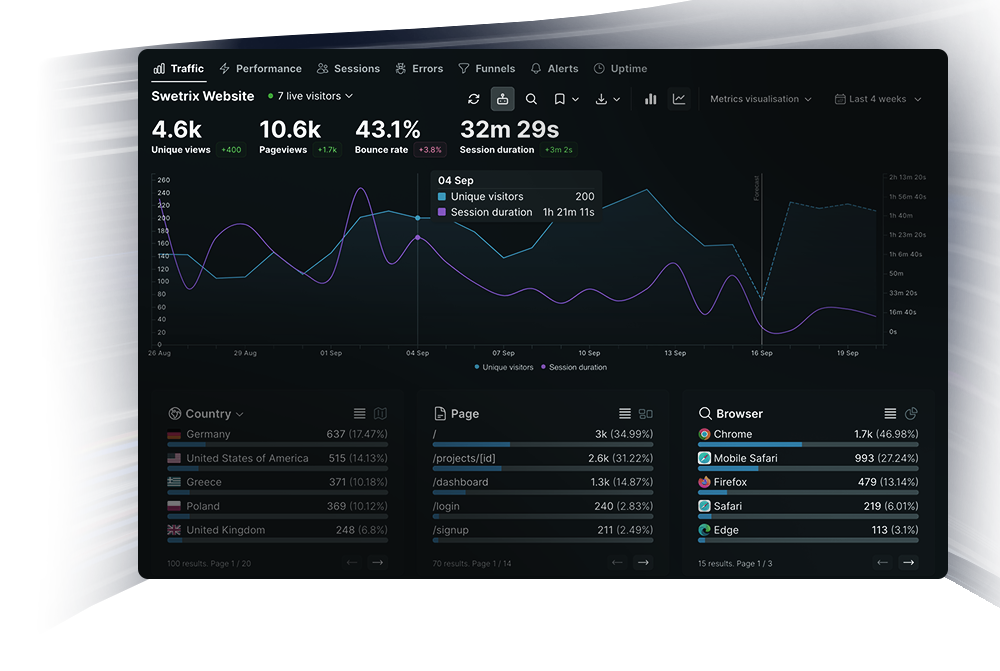Switch to the Alerts tab
The image size is (1000, 671).
point(554,68)
